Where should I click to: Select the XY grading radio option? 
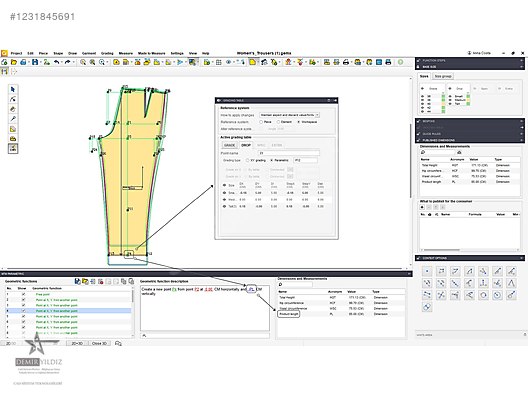coord(248,160)
